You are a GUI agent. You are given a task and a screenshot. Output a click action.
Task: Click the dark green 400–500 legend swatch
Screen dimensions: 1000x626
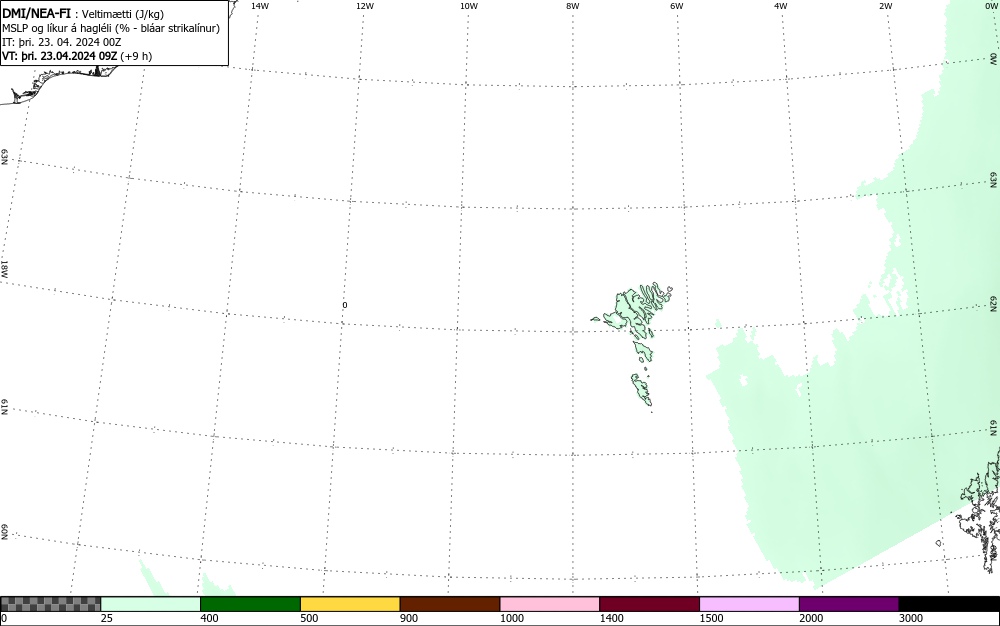click(250, 604)
